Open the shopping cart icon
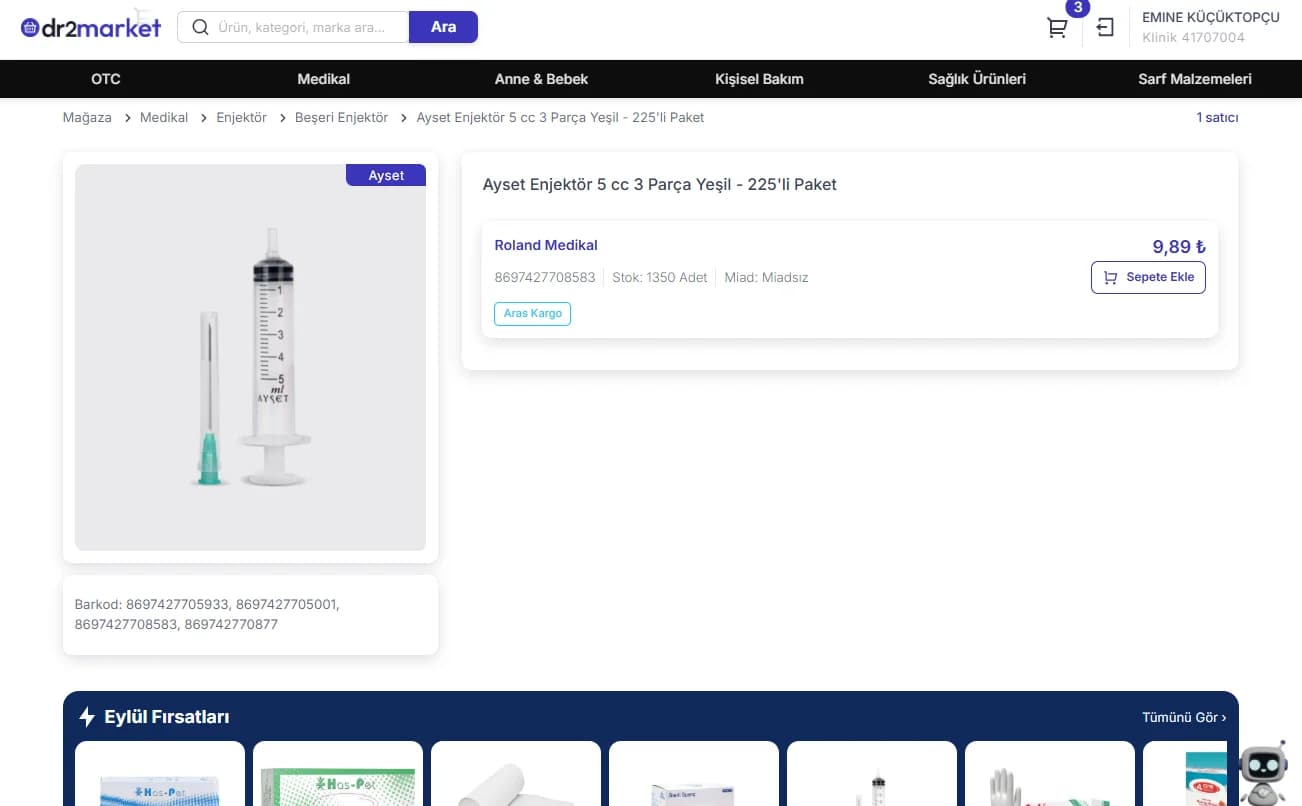The width and height of the screenshot is (1302, 806). pyautogui.click(x=1057, y=28)
